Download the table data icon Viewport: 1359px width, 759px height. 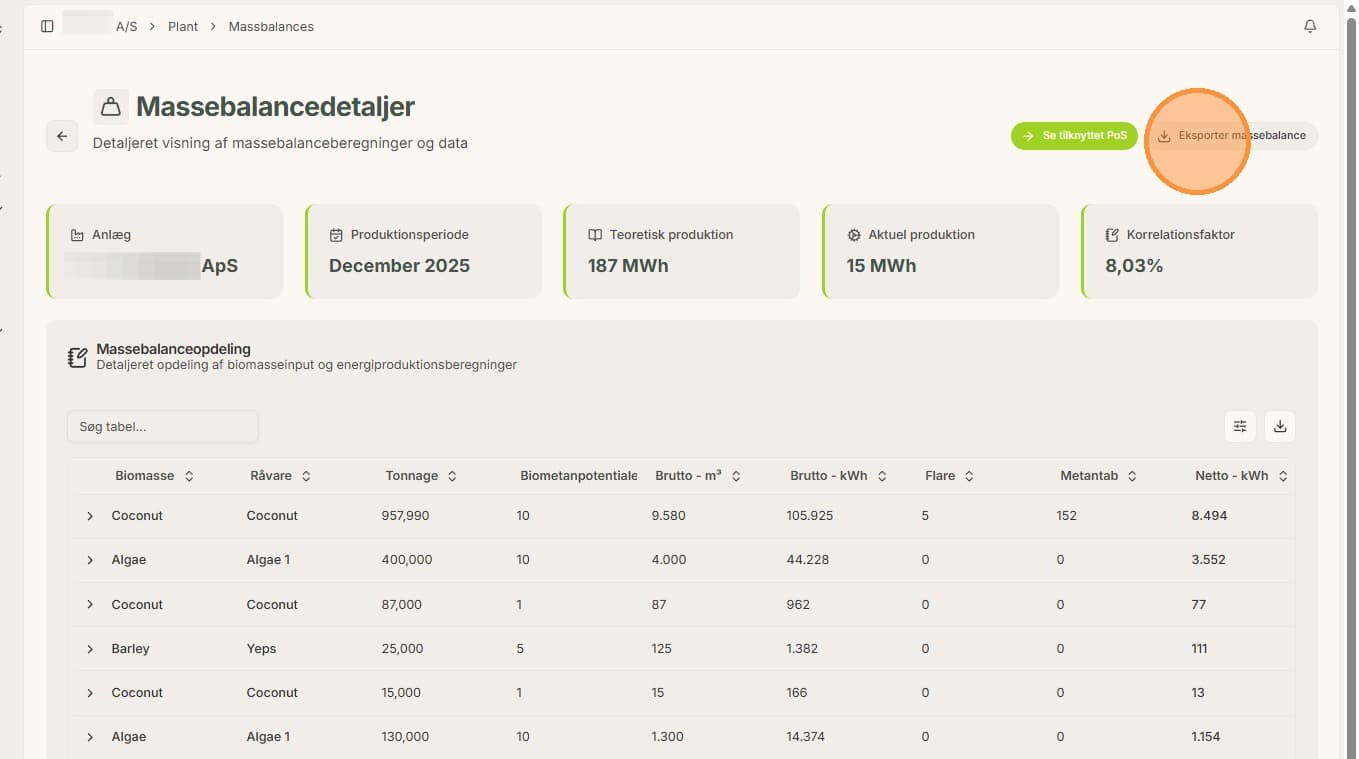tap(1280, 426)
